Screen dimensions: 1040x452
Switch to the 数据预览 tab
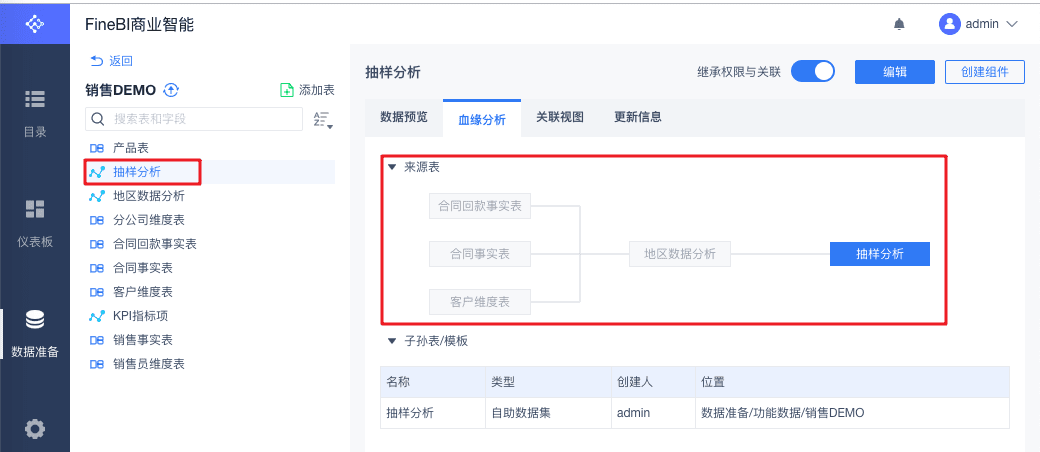pyautogui.click(x=404, y=117)
